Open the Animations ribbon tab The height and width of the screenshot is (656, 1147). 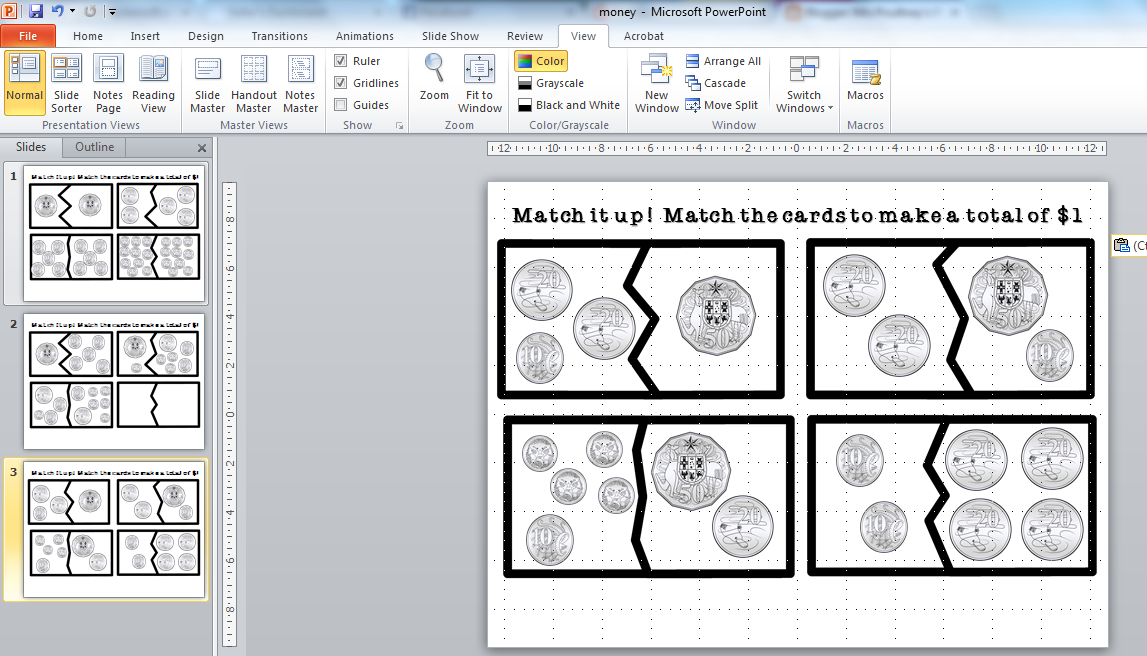coord(364,36)
